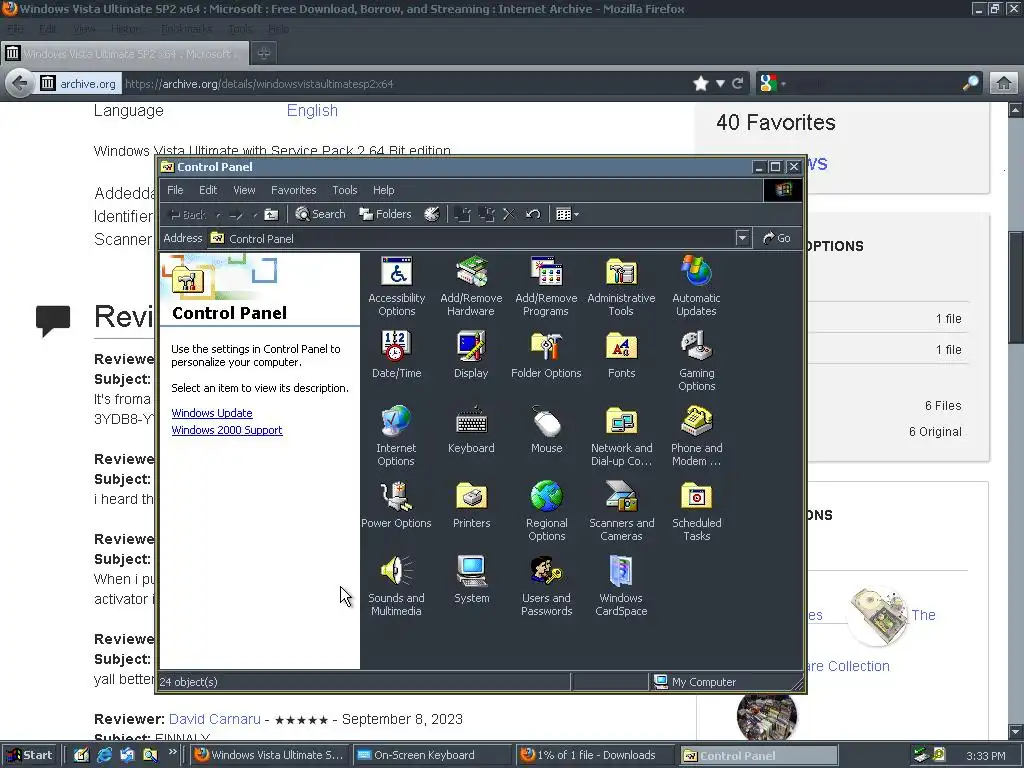
Task: Open the English language link
Action: (x=312, y=110)
